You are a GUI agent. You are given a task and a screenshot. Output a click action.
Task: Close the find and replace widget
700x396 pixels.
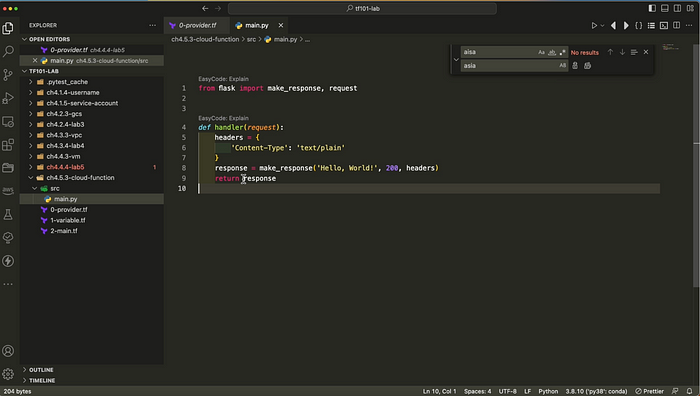[646, 52]
